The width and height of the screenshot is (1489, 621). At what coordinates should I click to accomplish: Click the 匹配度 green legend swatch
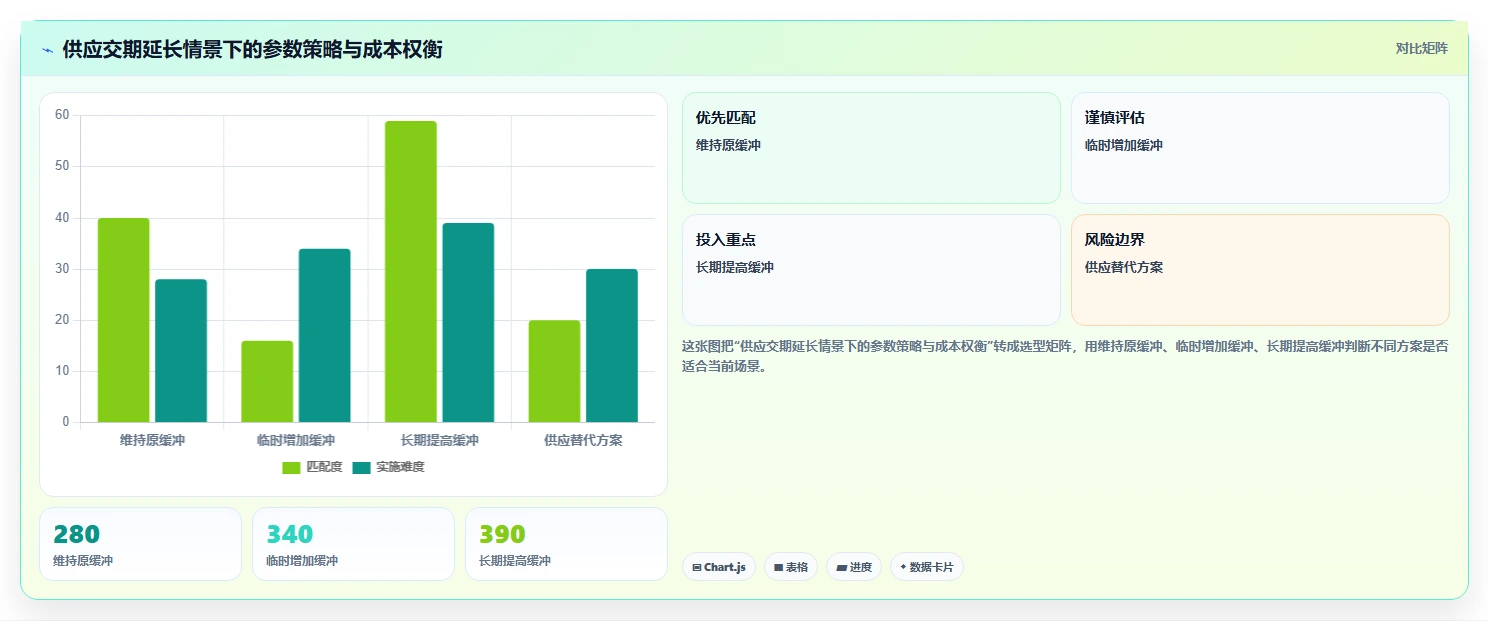[x=291, y=467]
